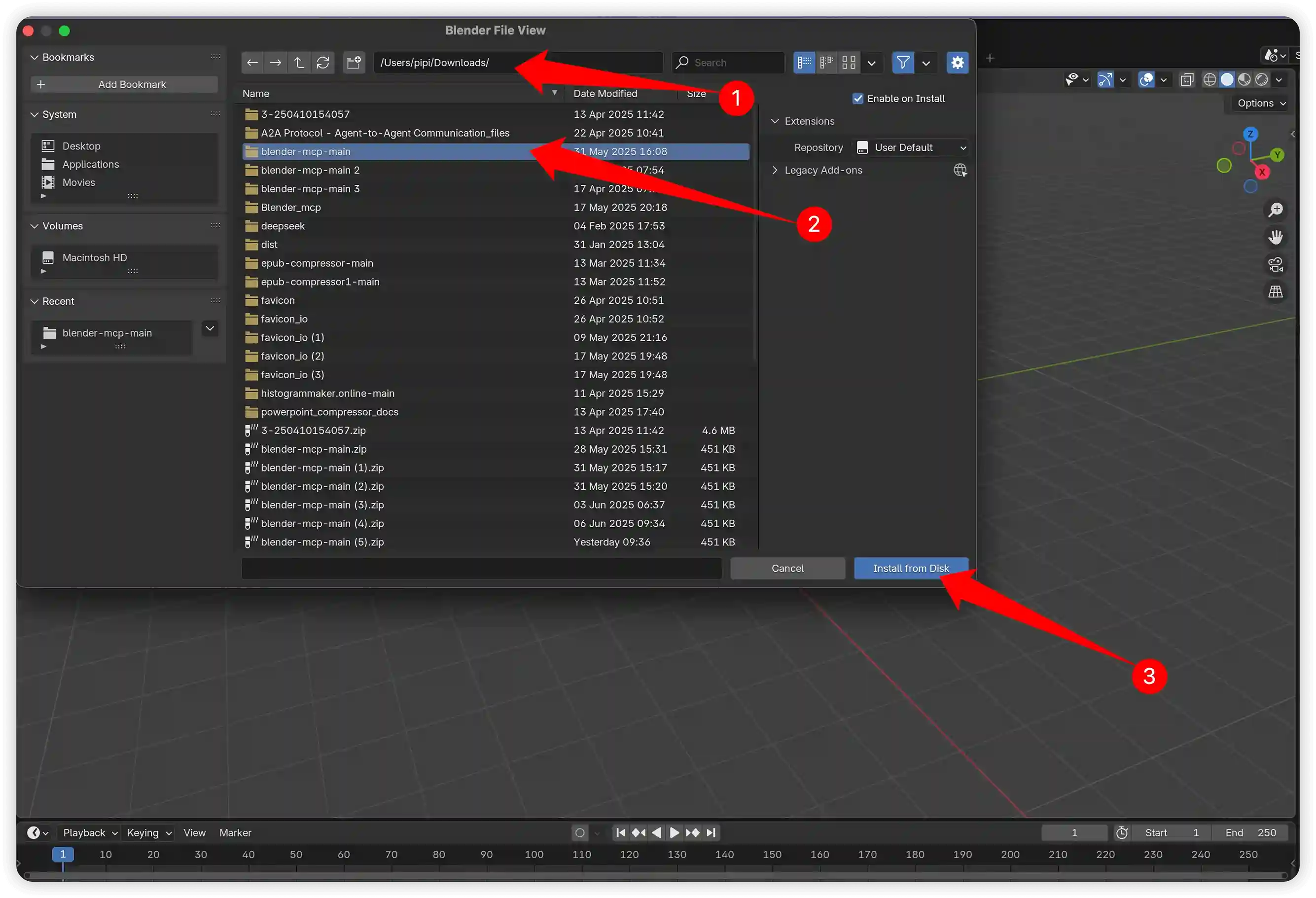Click the End frame 250 field
Viewport: 1316px width, 898px height.
[1250, 833]
